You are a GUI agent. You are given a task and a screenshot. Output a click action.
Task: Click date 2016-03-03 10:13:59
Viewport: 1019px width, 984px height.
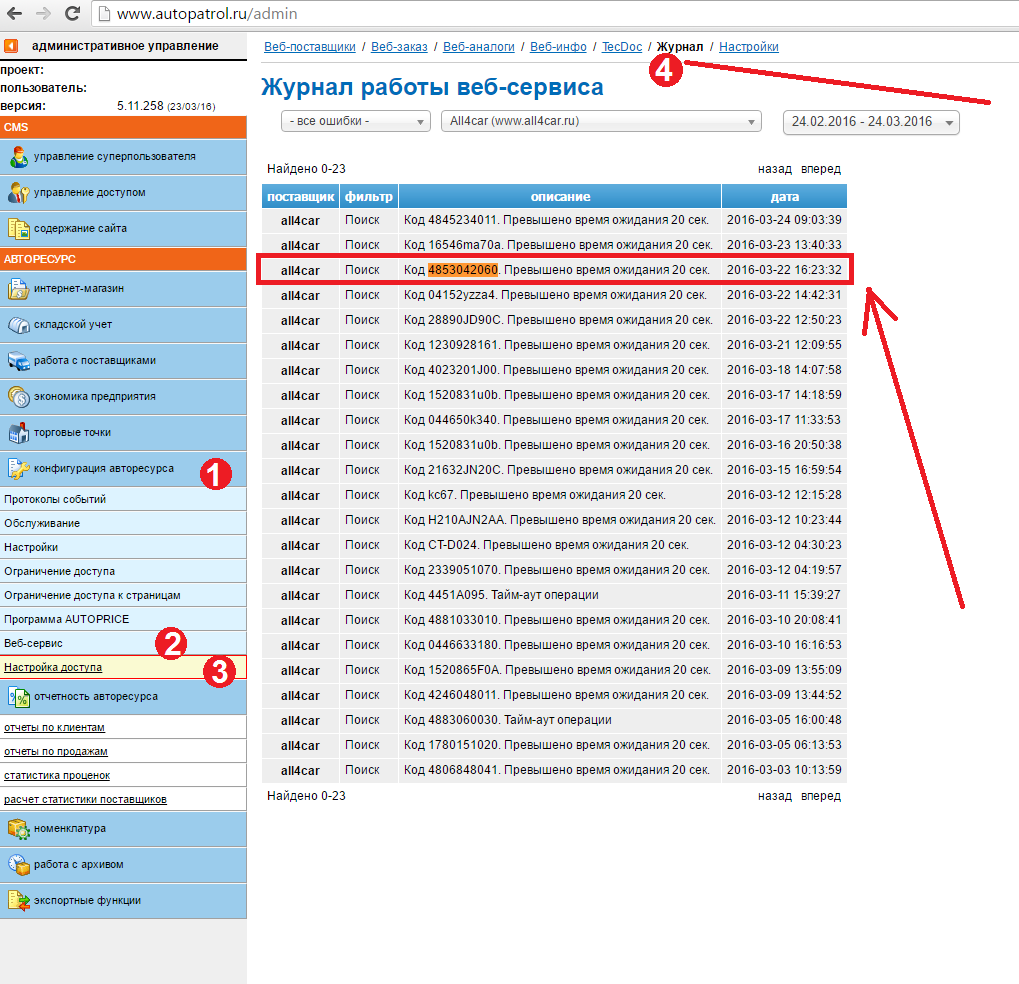tap(784, 770)
